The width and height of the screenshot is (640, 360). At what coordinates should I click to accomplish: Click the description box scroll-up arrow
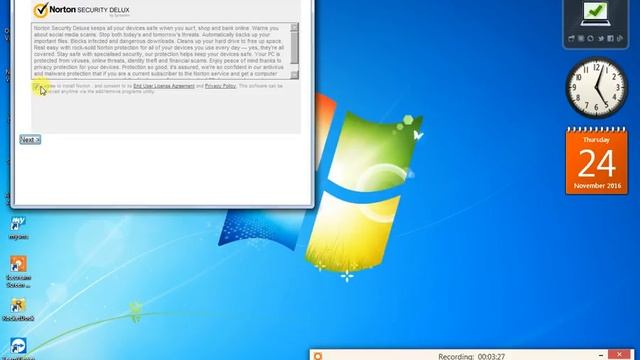294,27
